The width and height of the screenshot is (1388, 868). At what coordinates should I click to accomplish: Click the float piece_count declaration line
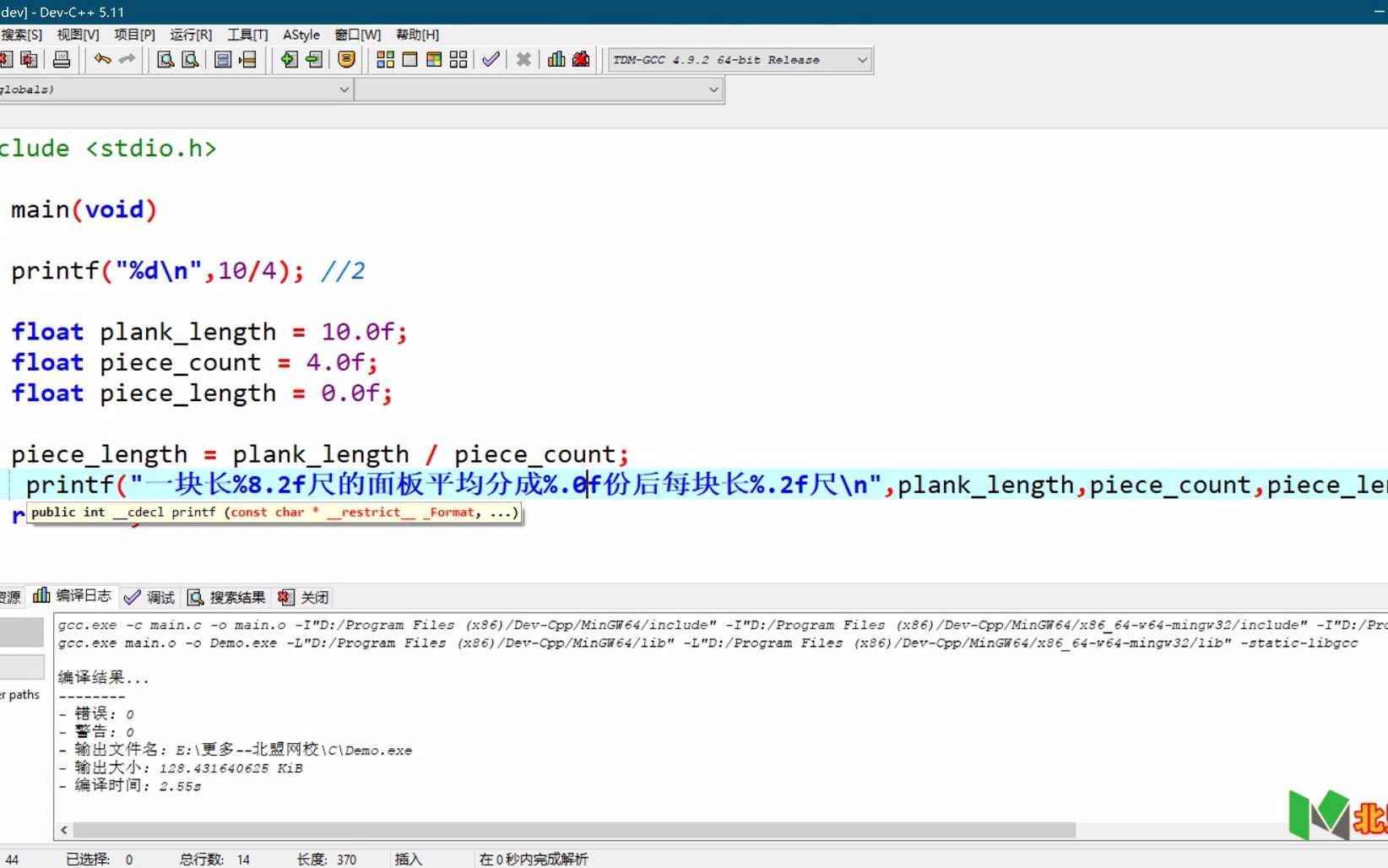coord(195,362)
